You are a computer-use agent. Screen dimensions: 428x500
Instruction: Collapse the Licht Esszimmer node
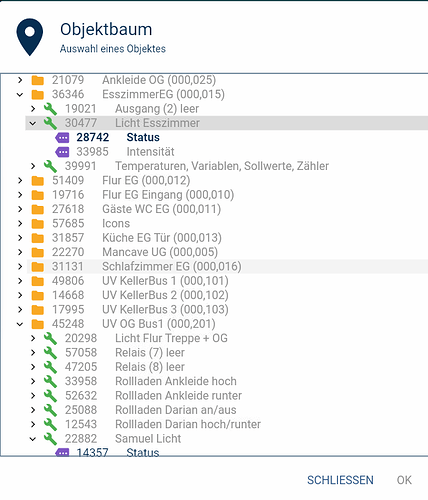click(x=33, y=123)
